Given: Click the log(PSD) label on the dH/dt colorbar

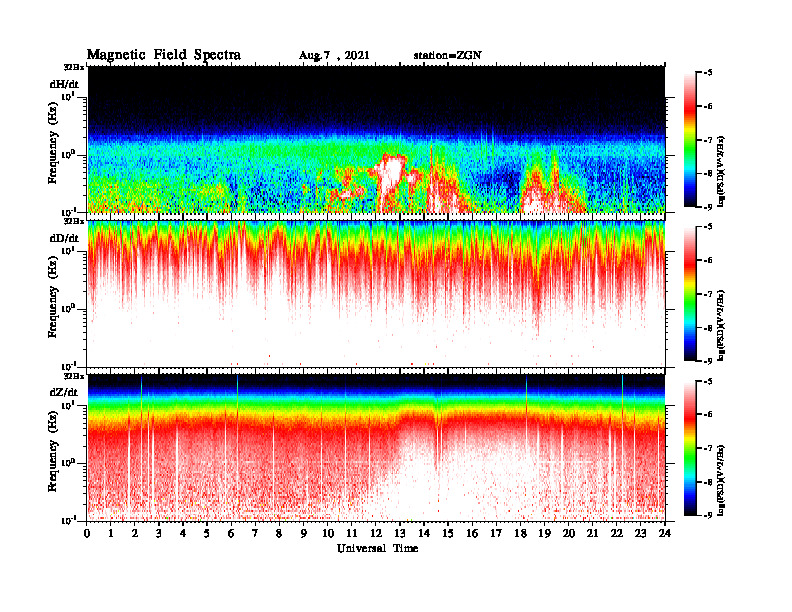Looking at the screenshot, I should [x=721, y=171].
